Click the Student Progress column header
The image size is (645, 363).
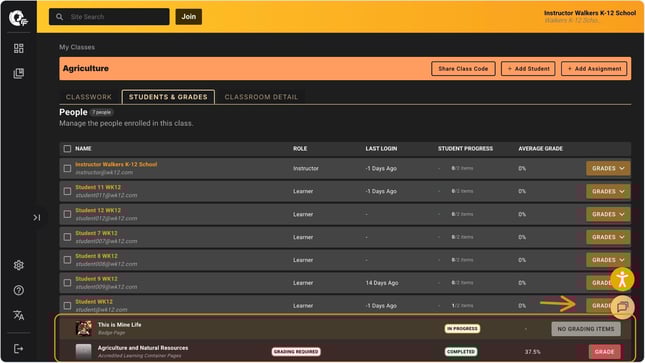(465, 149)
